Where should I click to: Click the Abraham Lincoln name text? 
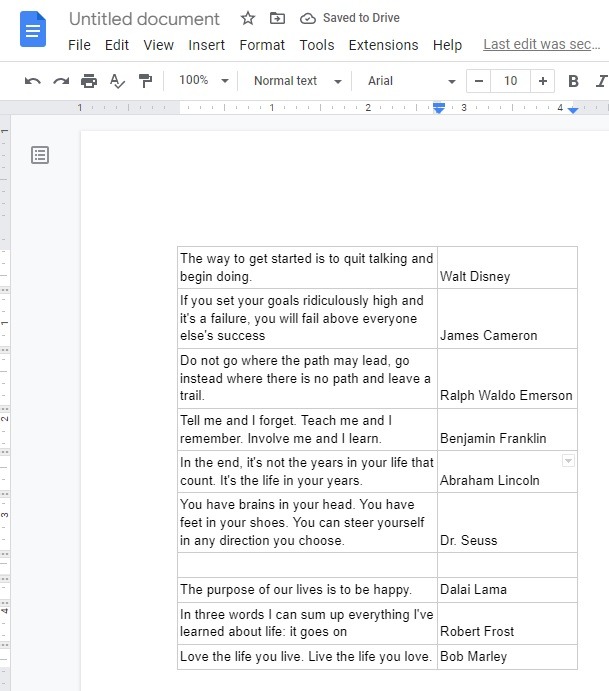pos(490,480)
